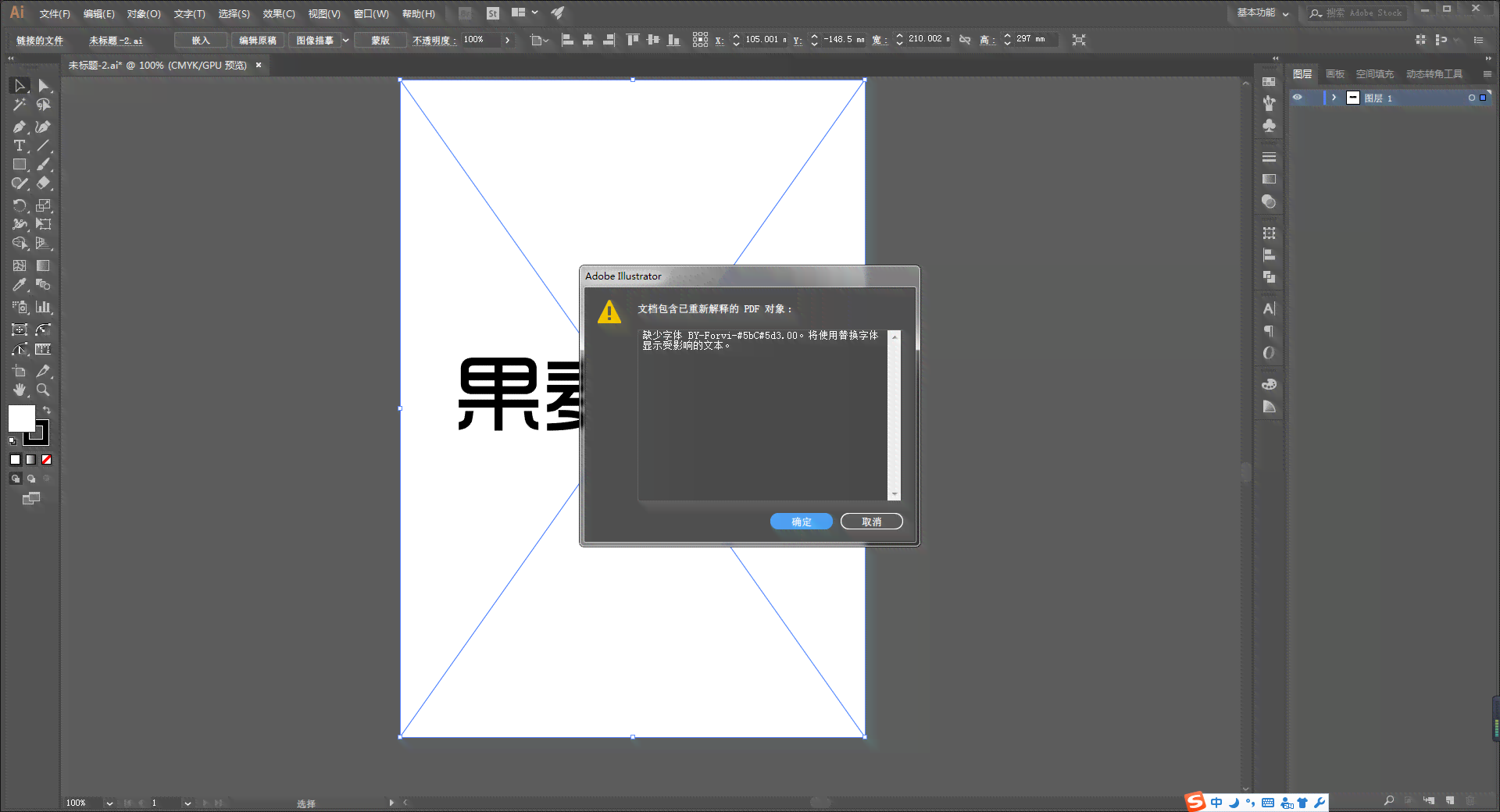Click the Fill color box
This screenshot has height=812, width=1500.
21,418
